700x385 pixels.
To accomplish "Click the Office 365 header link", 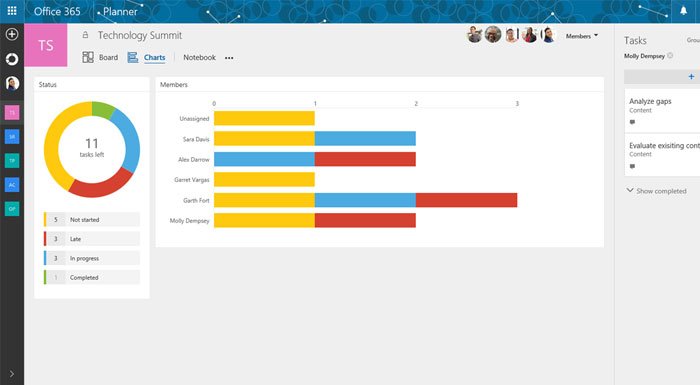I will point(57,11).
